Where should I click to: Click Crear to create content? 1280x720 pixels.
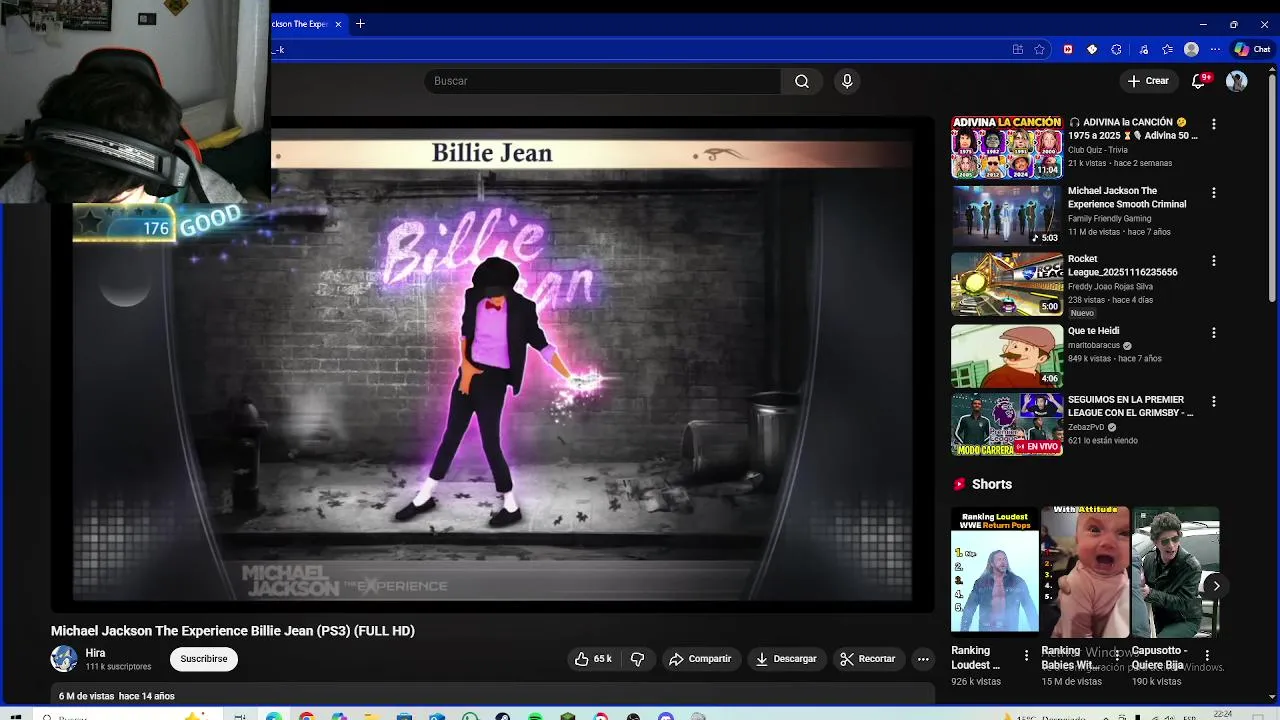[1147, 81]
